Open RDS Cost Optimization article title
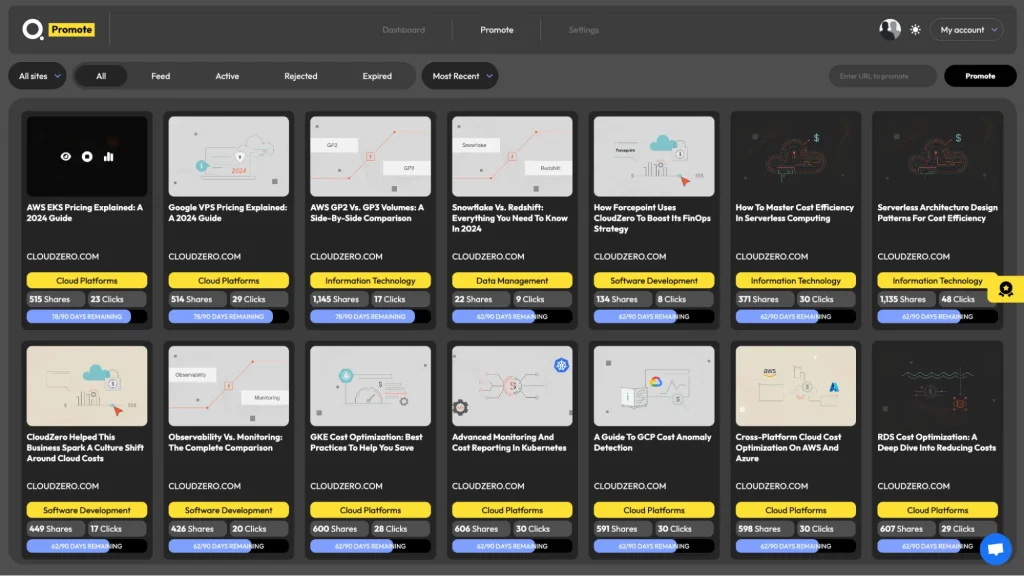 tap(936, 442)
